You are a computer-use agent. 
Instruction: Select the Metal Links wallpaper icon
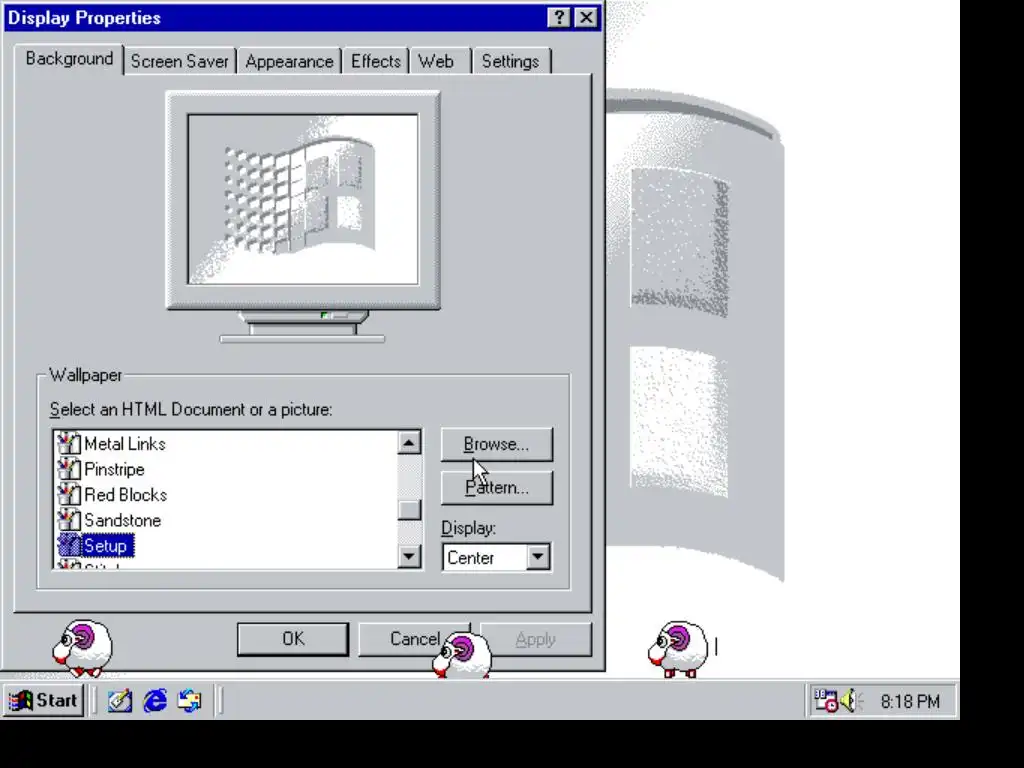click(x=69, y=443)
